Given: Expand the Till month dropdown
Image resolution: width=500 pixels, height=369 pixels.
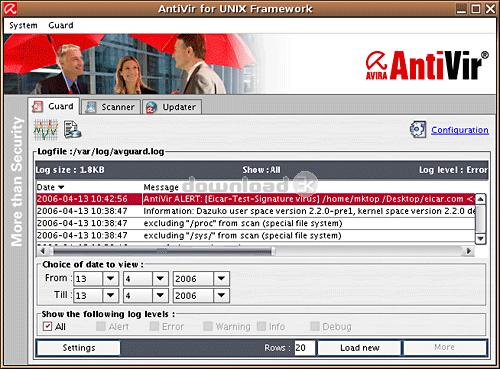Looking at the screenshot, I should coord(160,295).
